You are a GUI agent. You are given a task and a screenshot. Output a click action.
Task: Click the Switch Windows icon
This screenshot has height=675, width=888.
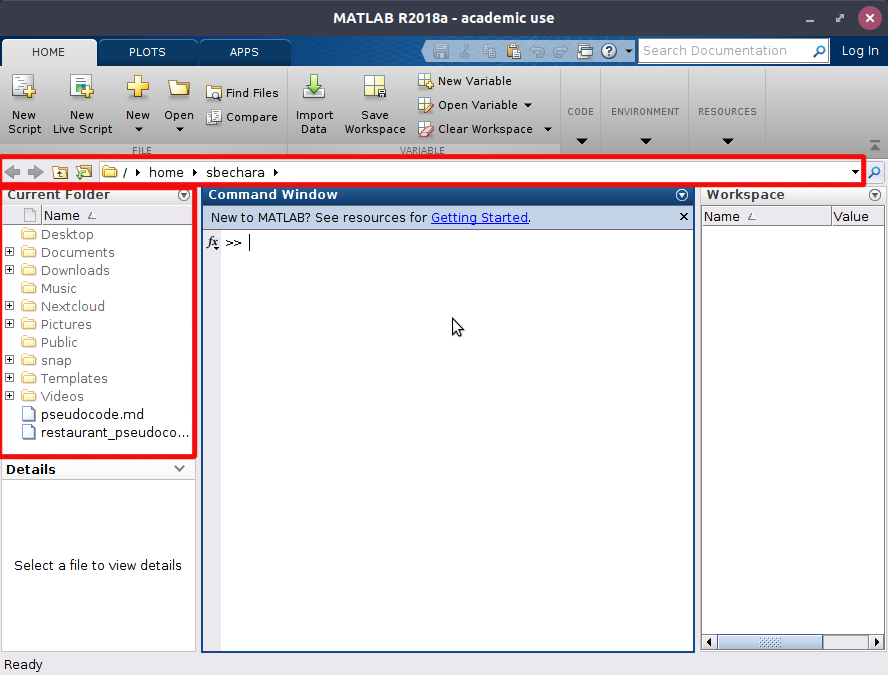[x=585, y=52]
